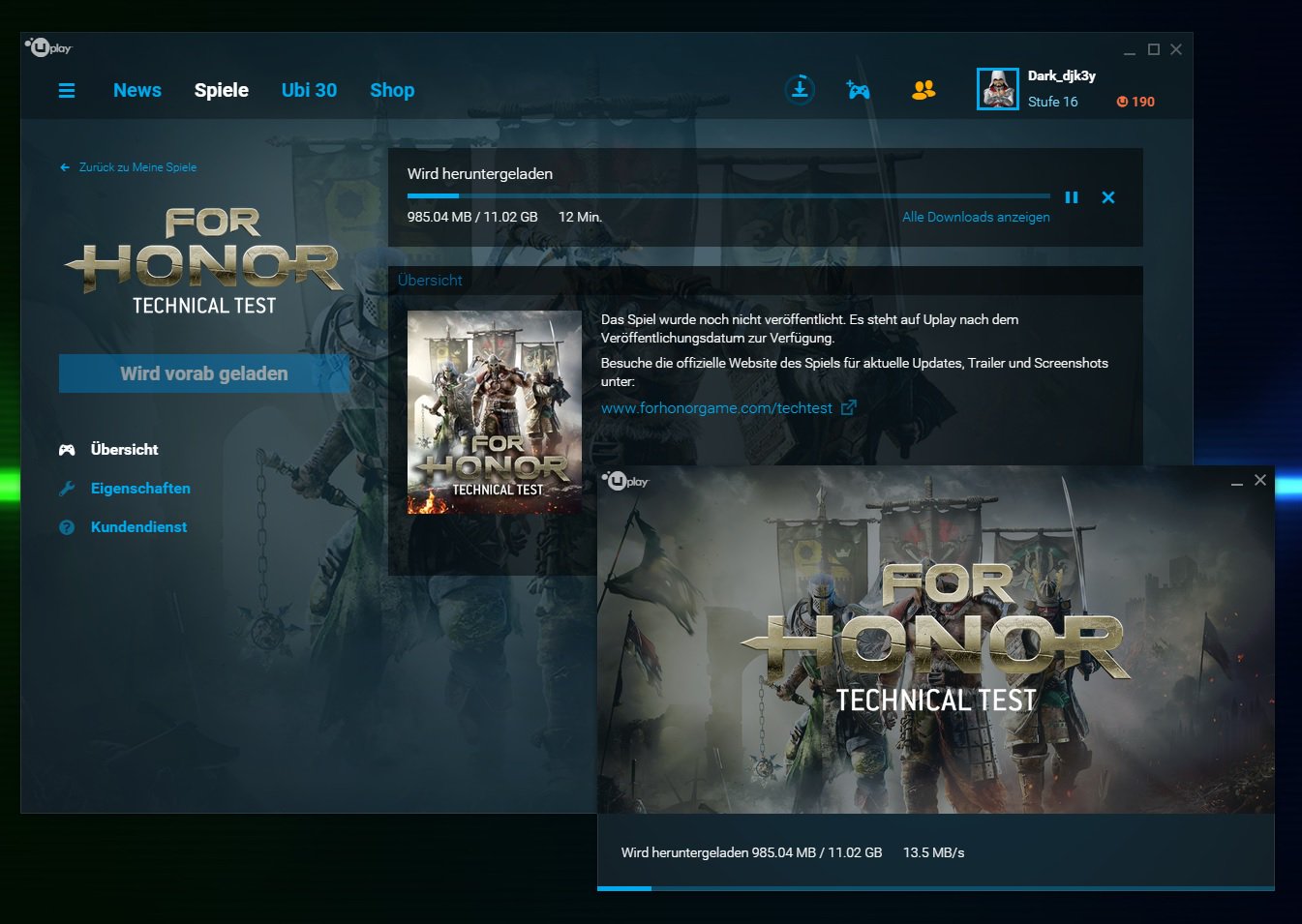Close the launcher popup window

tap(1260, 480)
